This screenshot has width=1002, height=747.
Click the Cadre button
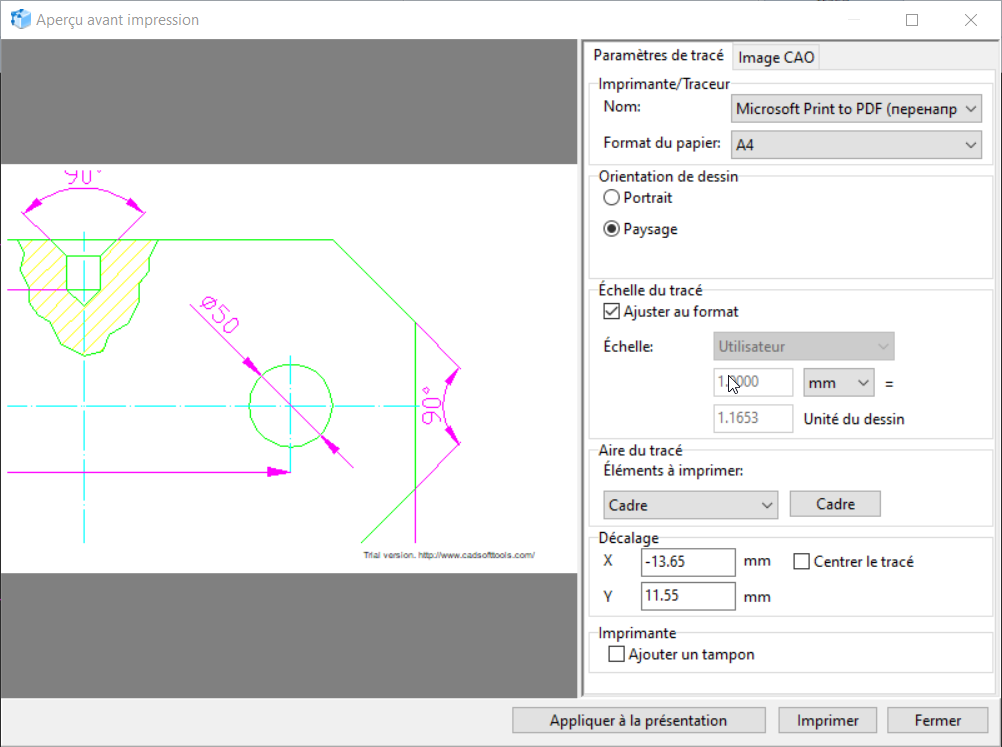click(x=835, y=504)
